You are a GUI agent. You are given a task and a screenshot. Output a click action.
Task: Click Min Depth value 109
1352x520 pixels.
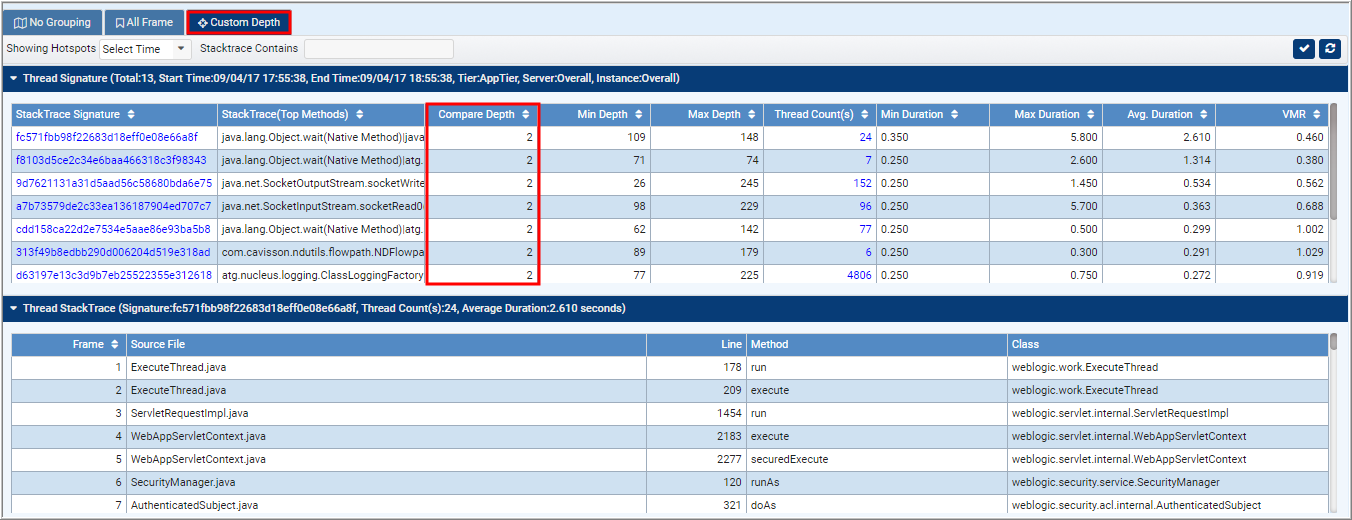click(x=636, y=137)
